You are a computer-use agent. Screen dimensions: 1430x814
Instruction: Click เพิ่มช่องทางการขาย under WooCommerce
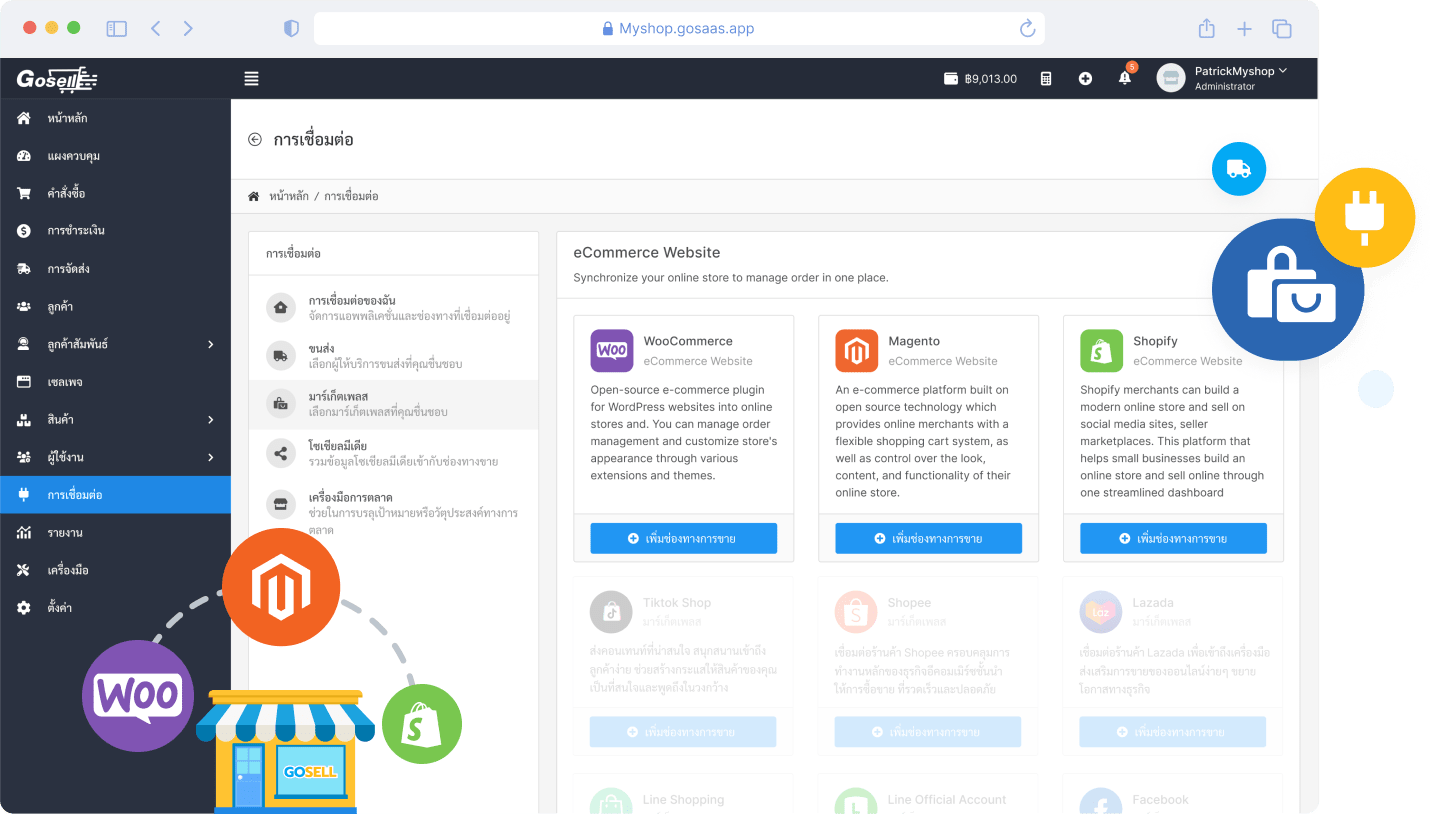pos(683,538)
